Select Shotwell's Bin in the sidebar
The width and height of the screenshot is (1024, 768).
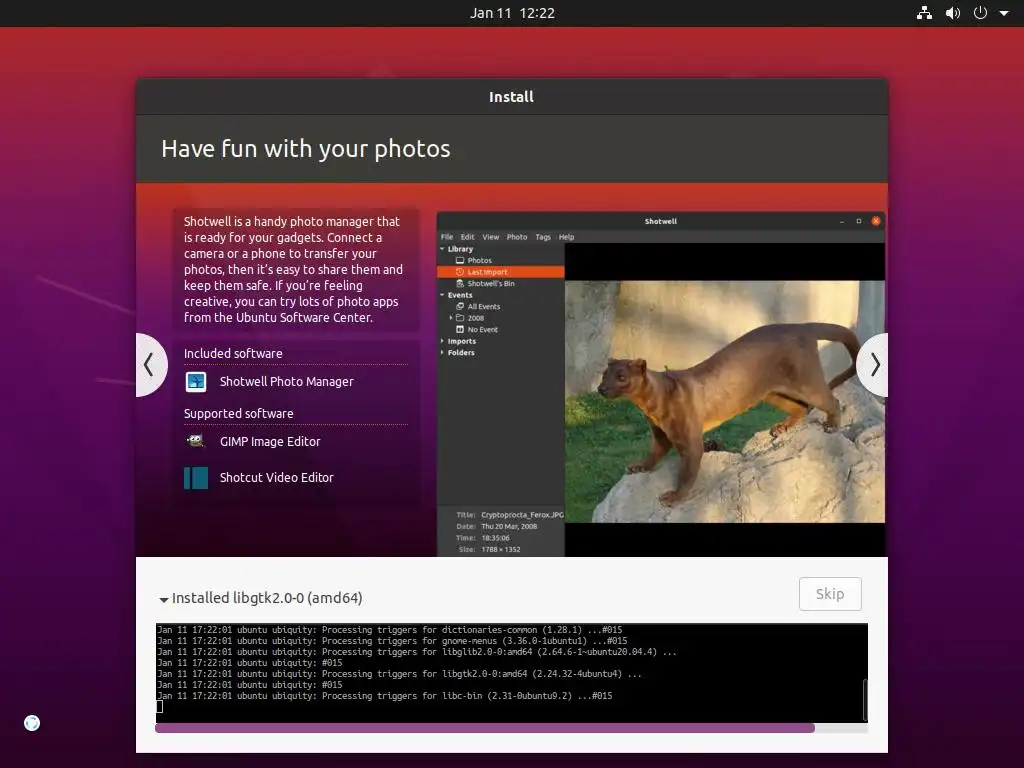[x=490, y=284]
